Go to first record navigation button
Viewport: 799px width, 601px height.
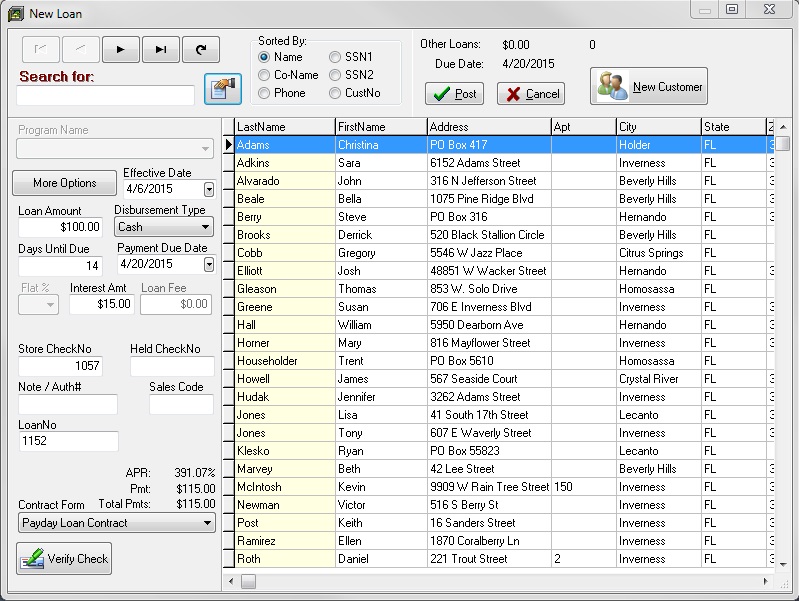point(41,49)
